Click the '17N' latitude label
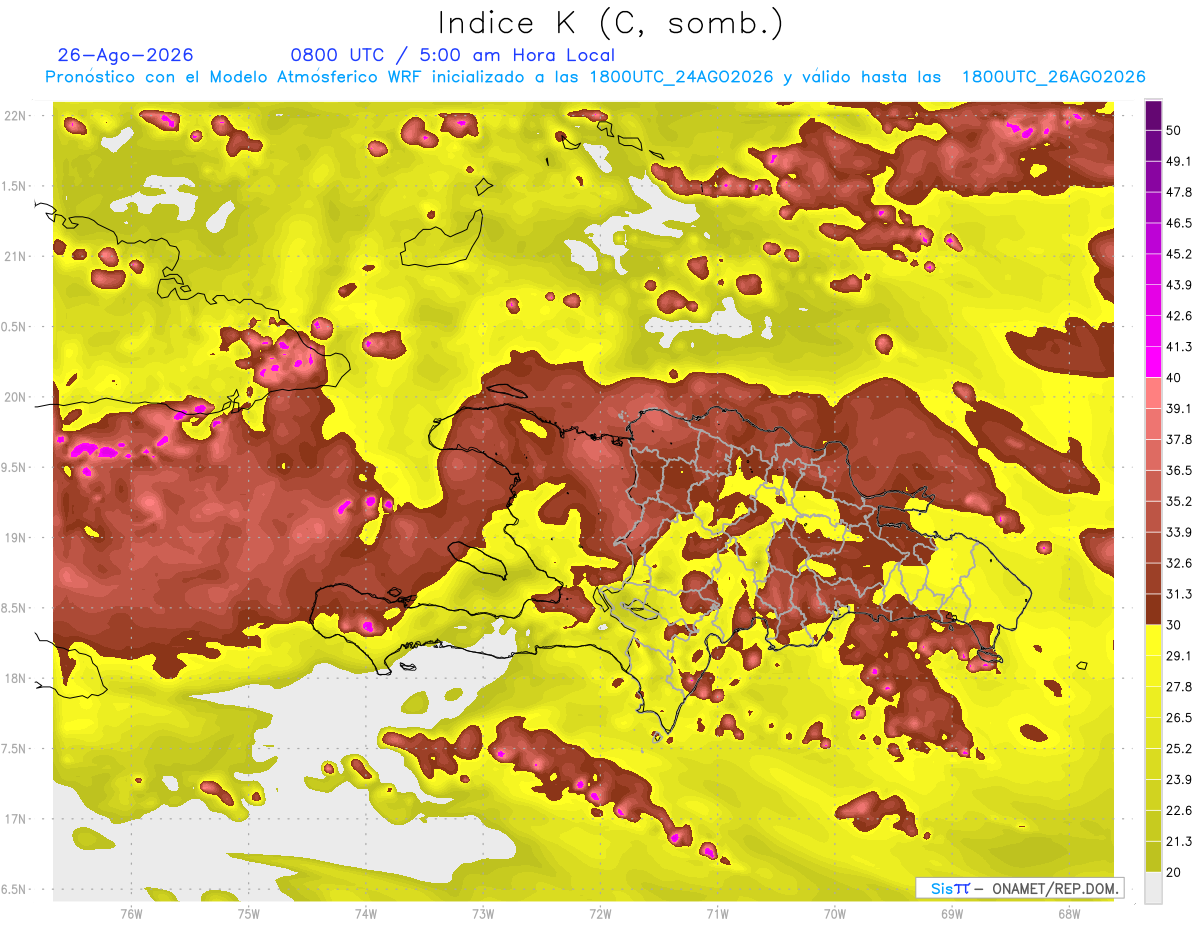This screenshot has height=927, width=1200. click(15, 819)
